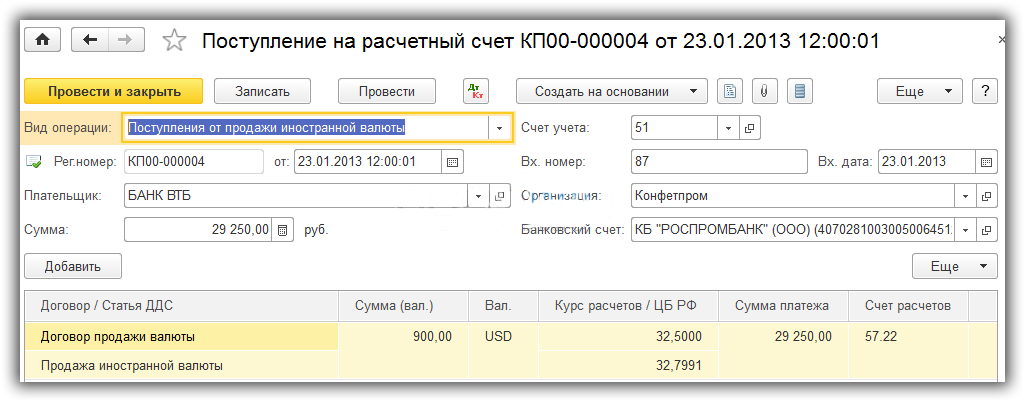The image size is (1025, 402).
Task: Click Провести и закрыть button
Action: [113, 91]
